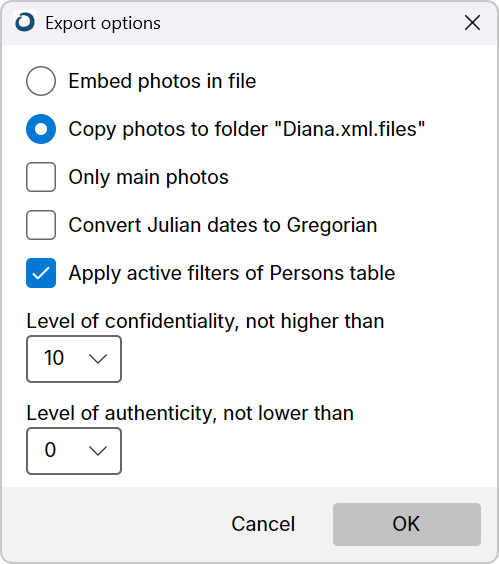Click the "Only main photos" label text
The width and height of the screenshot is (499, 564).
(149, 177)
